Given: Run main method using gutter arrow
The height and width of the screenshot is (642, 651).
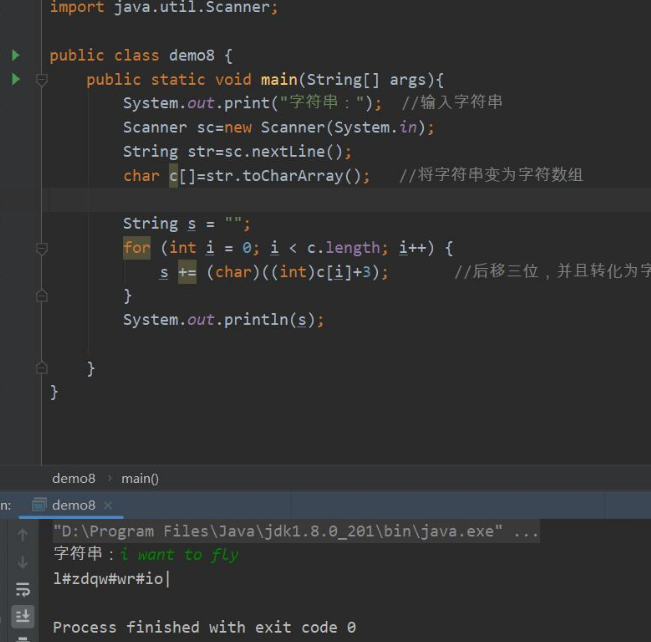Looking at the screenshot, I should (16, 79).
